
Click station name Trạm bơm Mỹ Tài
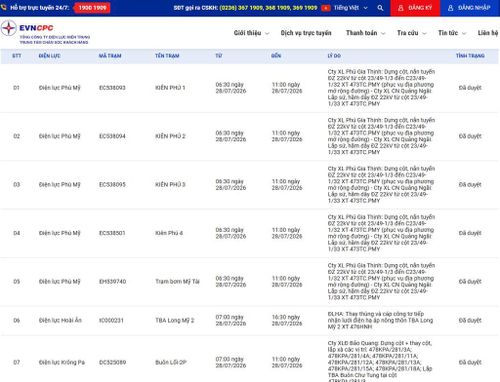(177, 282)
